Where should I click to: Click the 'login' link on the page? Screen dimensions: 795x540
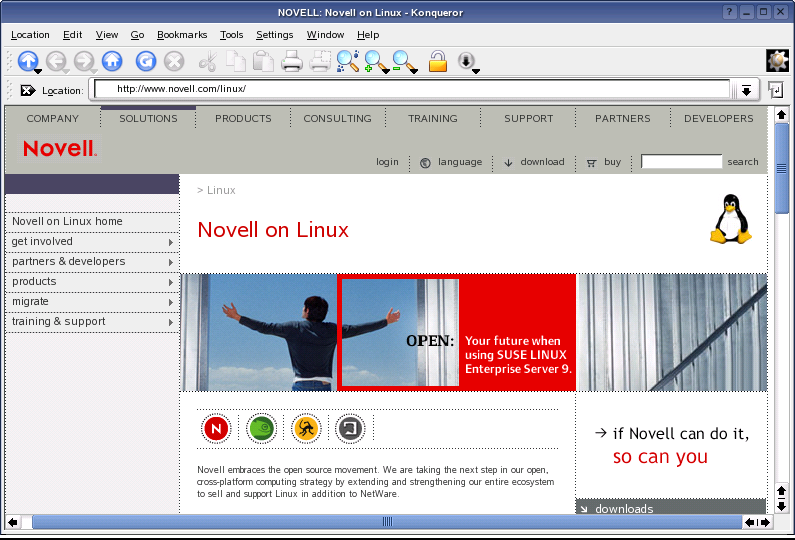click(x=387, y=162)
